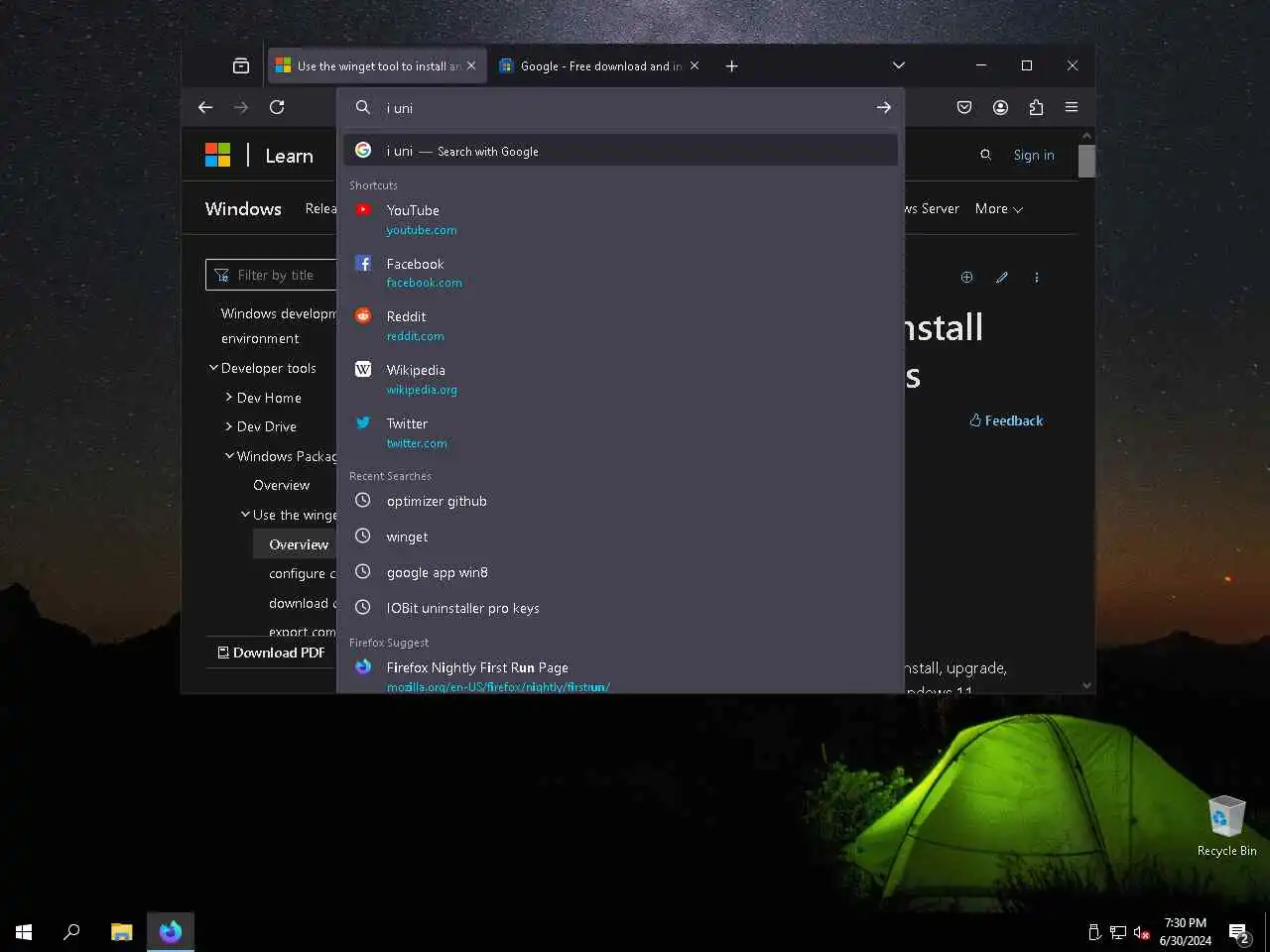Open Firefox View tab list icon
1270x952 pixels.
[x=240, y=65]
